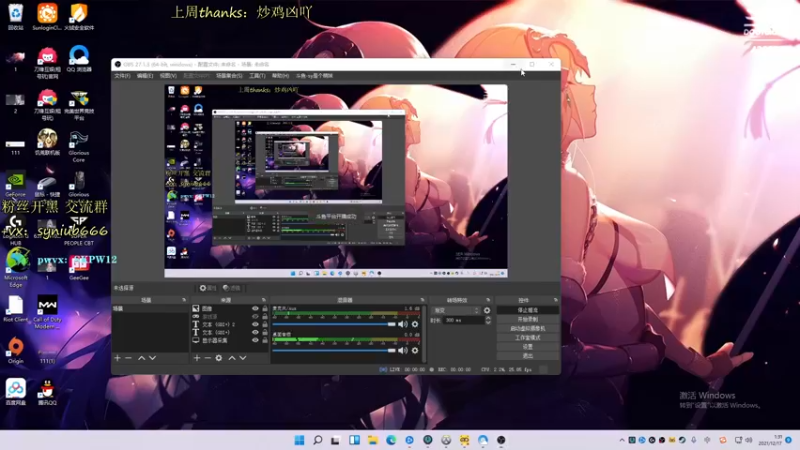Adjust the first mixer track volume slider
This screenshot has width=800, height=450.
tap(334, 324)
